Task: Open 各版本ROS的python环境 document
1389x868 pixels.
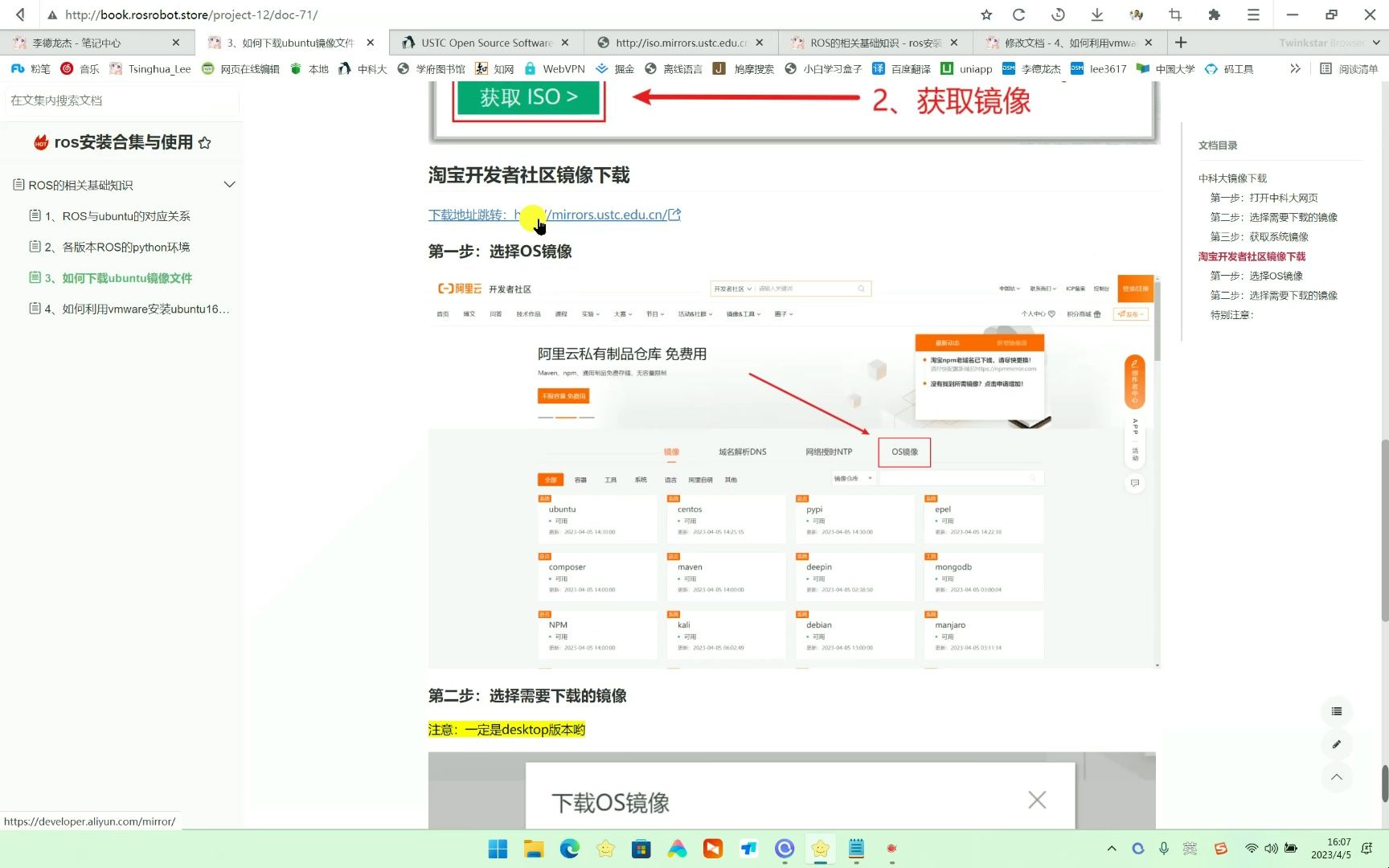Action: [x=117, y=248]
